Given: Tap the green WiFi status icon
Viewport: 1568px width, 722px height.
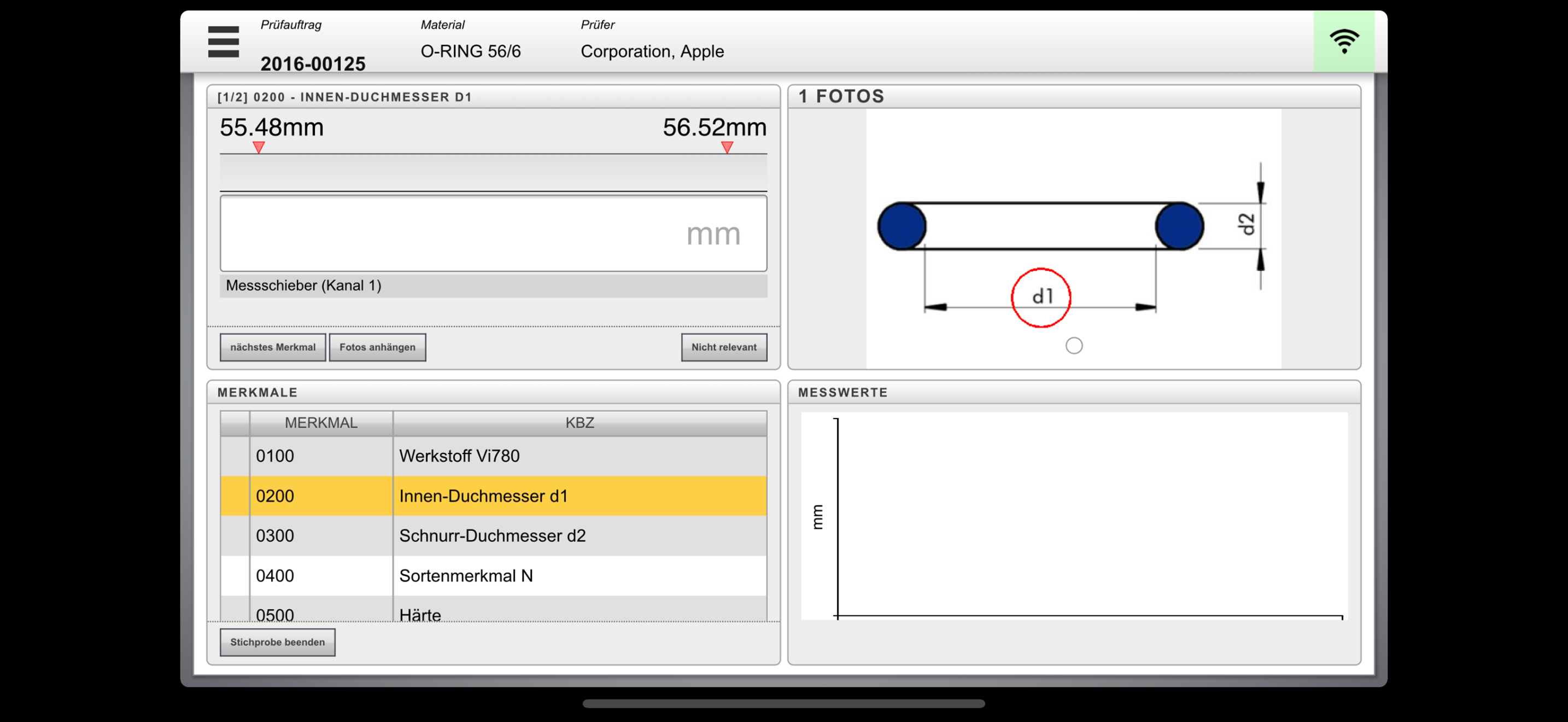Looking at the screenshot, I should (1343, 42).
